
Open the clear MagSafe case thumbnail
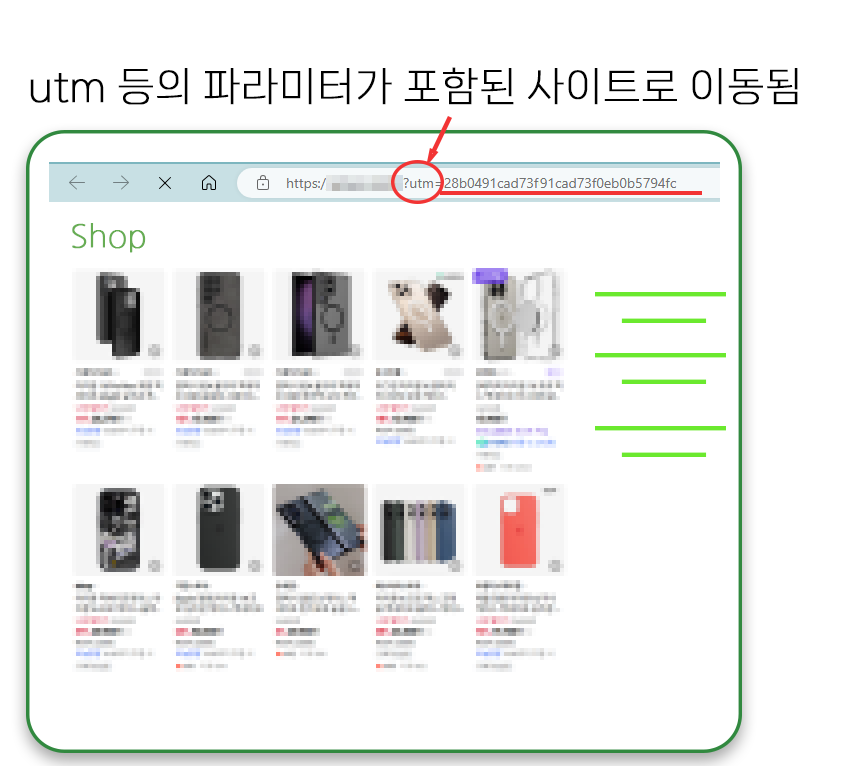click(x=520, y=314)
